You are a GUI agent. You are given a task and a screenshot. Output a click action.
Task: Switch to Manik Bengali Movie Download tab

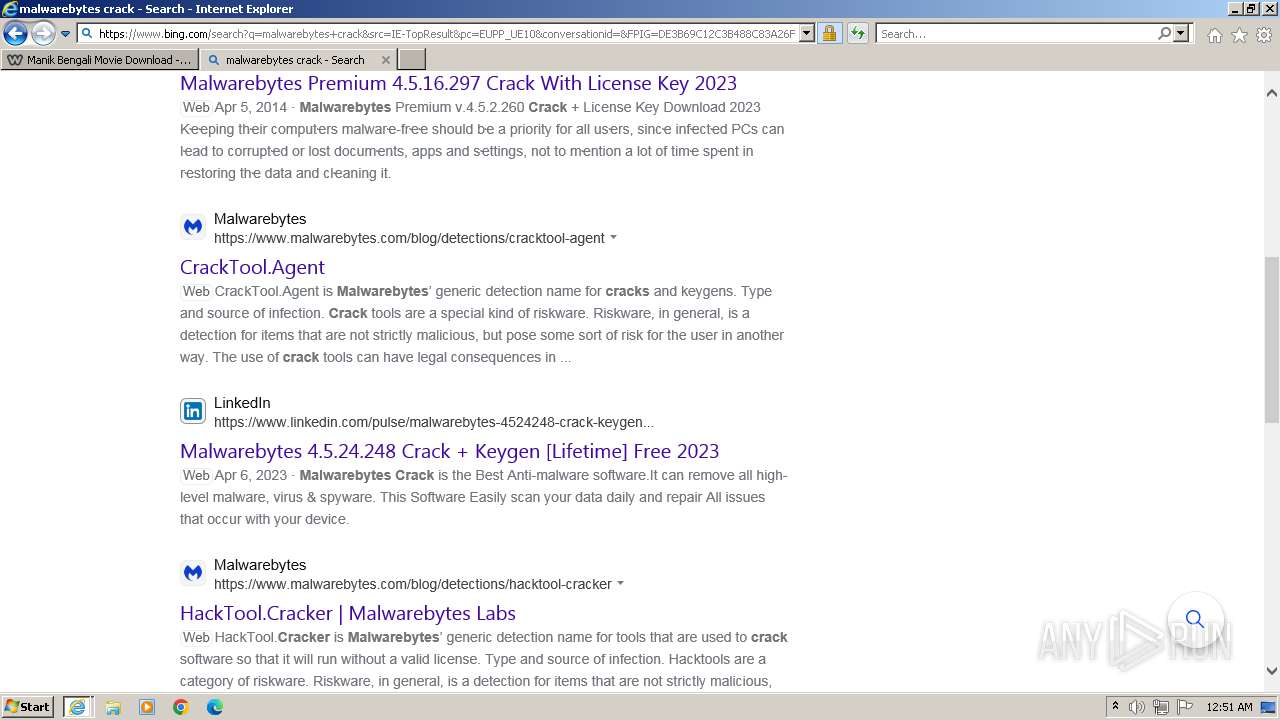pos(100,59)
